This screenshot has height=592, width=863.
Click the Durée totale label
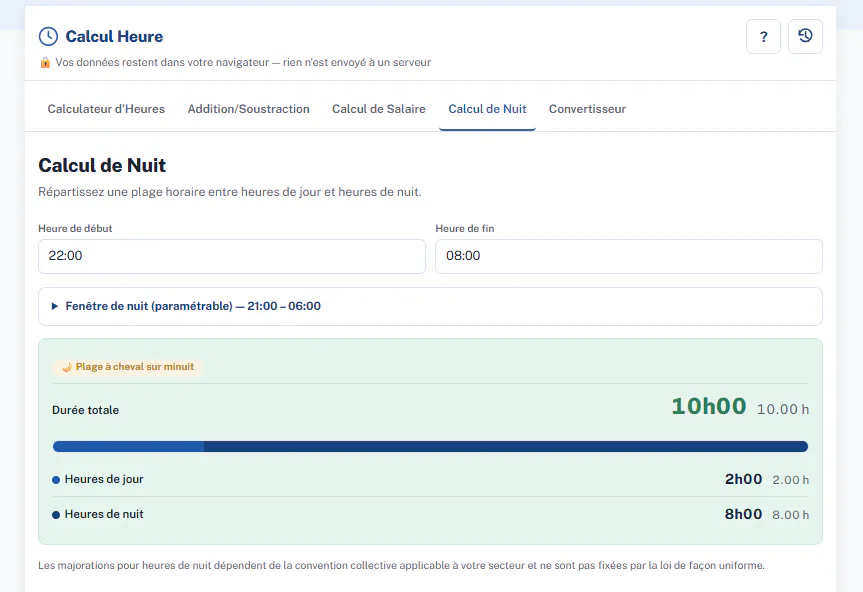[x=85, y=410]
